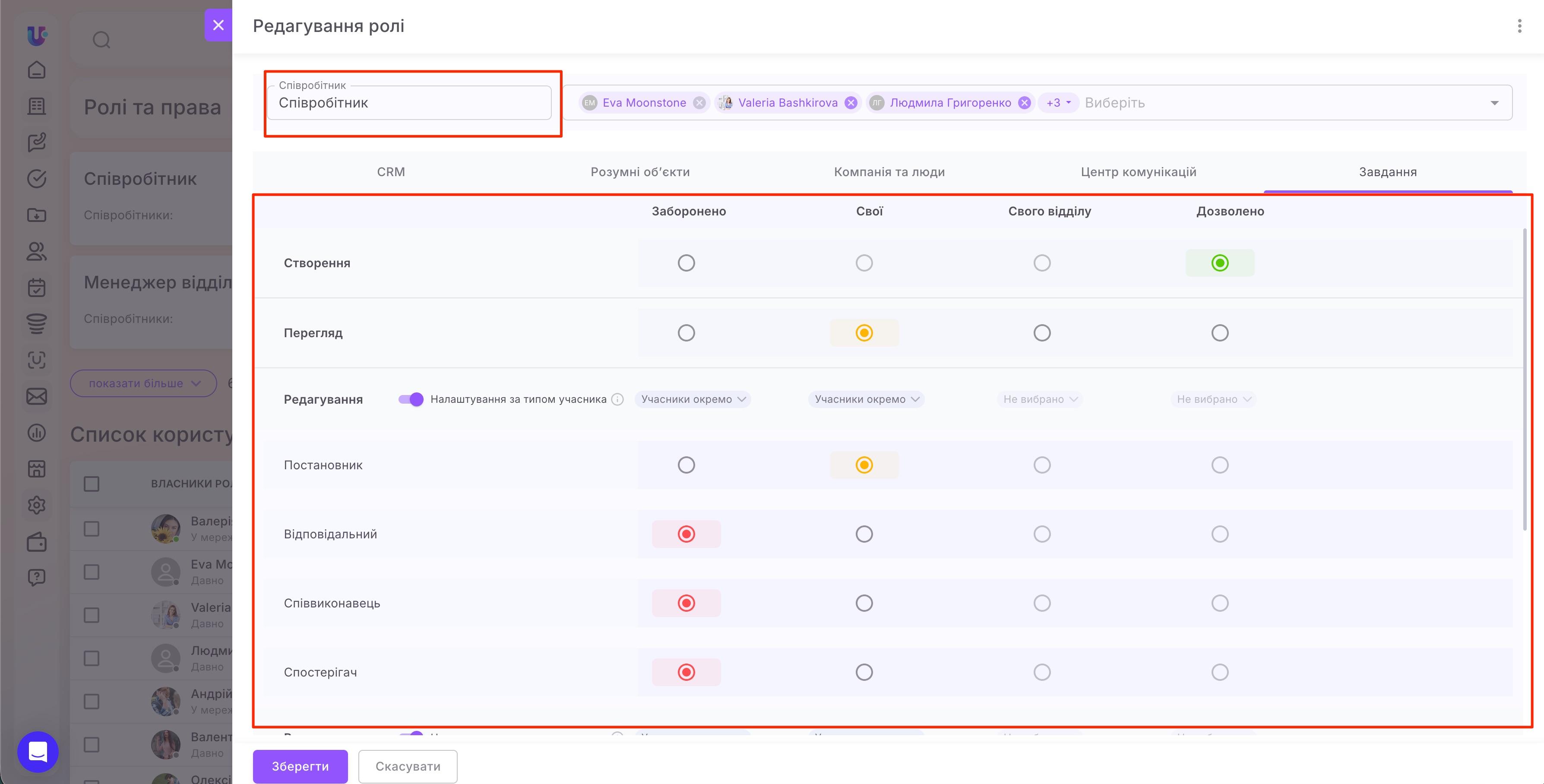This screenshot has width=1544, height=784.
Task: Click info icon next to participant type setting
Action: tap(617, 399)
